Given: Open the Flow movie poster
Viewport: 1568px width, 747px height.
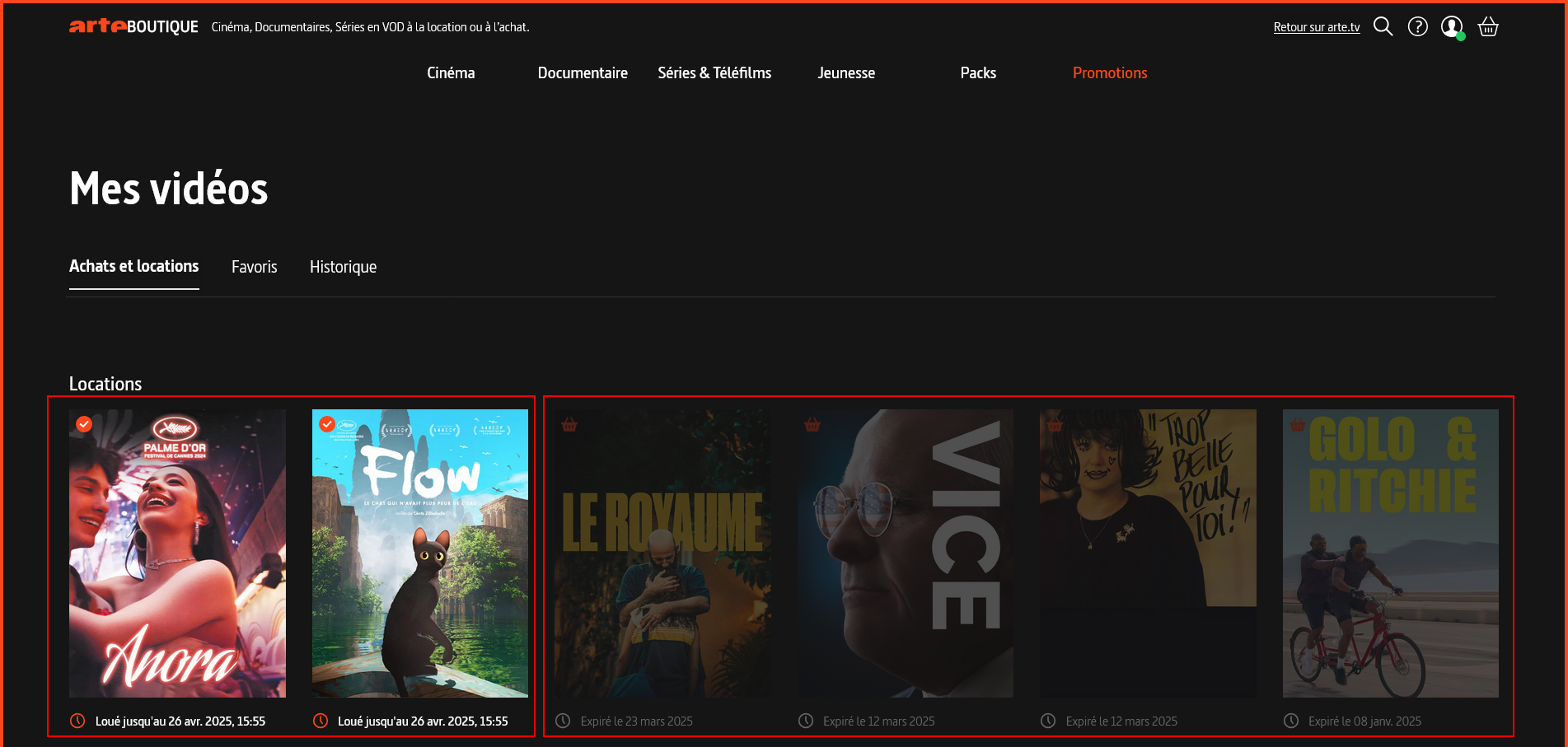Looking at the screenshot, I should click(420, 553).
